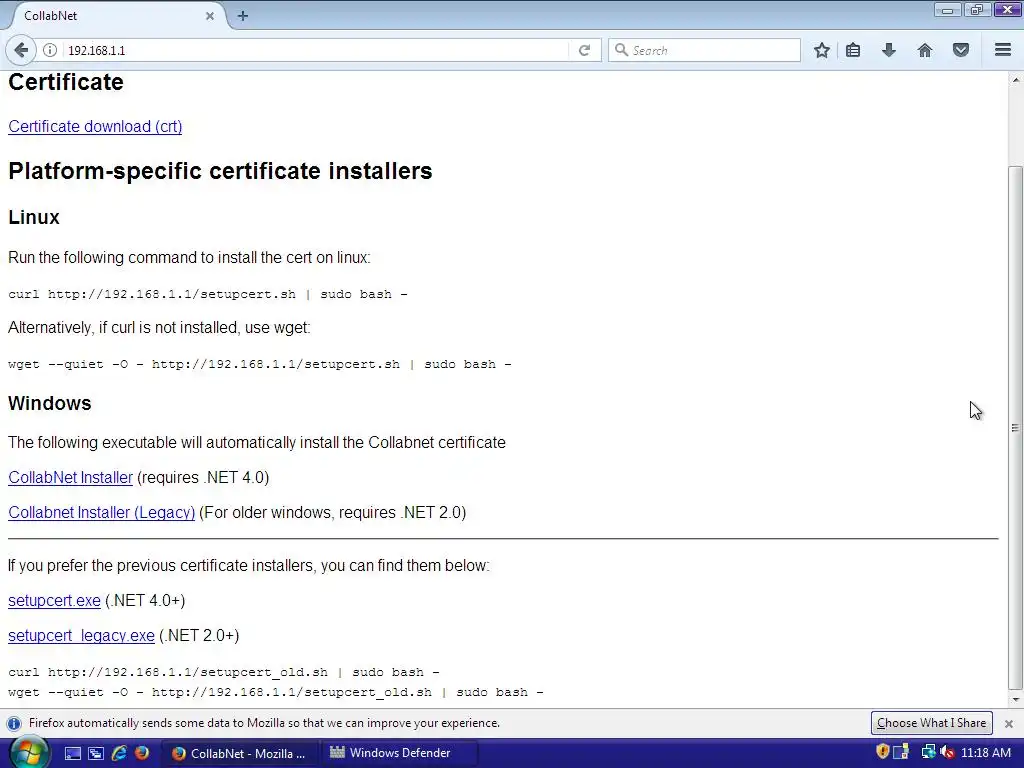The width and height of the screenshot is (1024, 768).
Task: Save page to Pocket icon
Action: tap(961, 50)
